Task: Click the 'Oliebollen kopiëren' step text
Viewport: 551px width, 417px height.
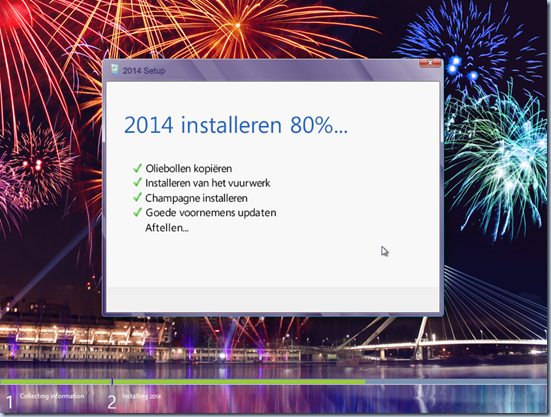Action: (189, 169)
